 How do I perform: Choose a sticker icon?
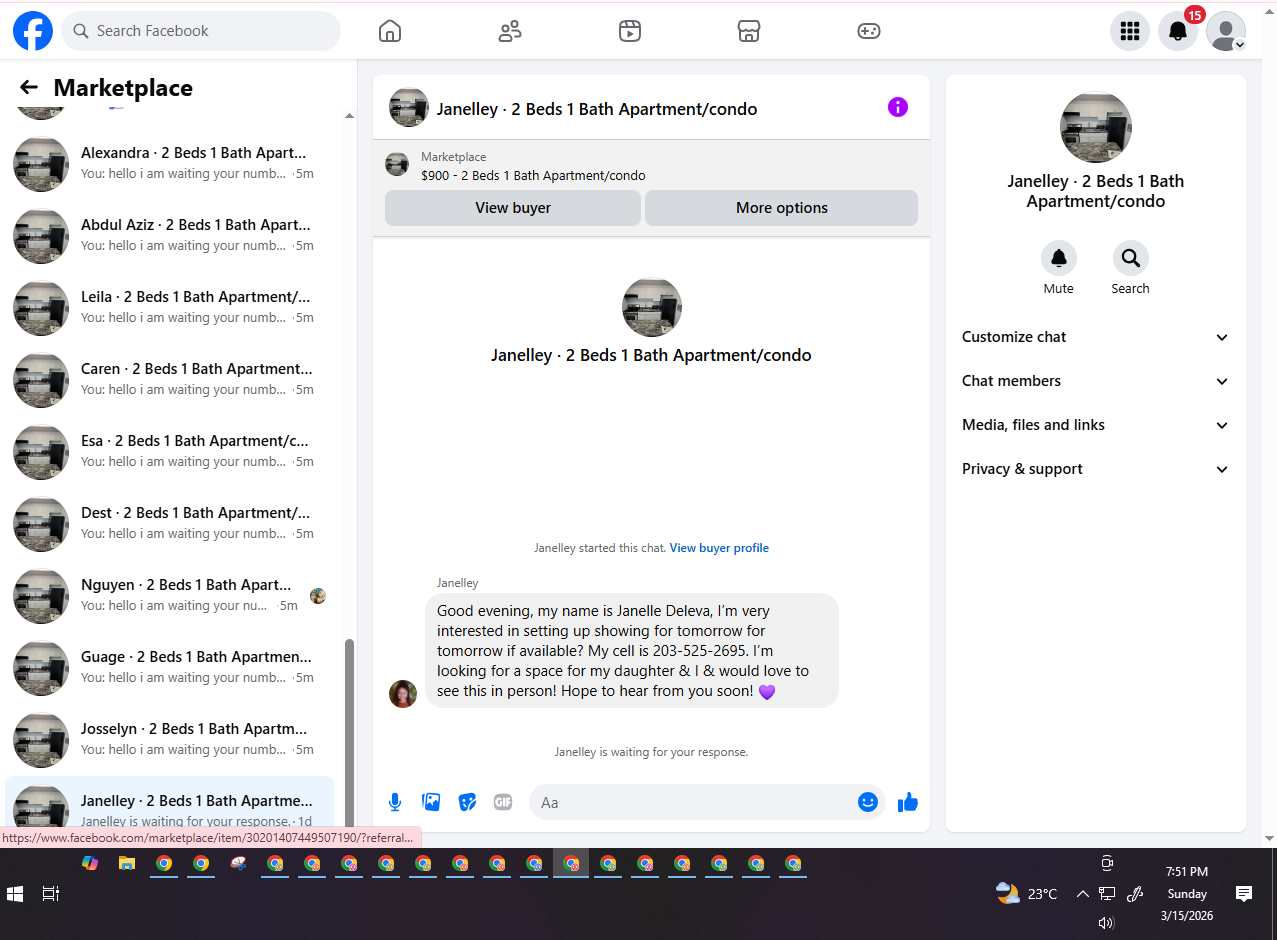click(467, 802)
